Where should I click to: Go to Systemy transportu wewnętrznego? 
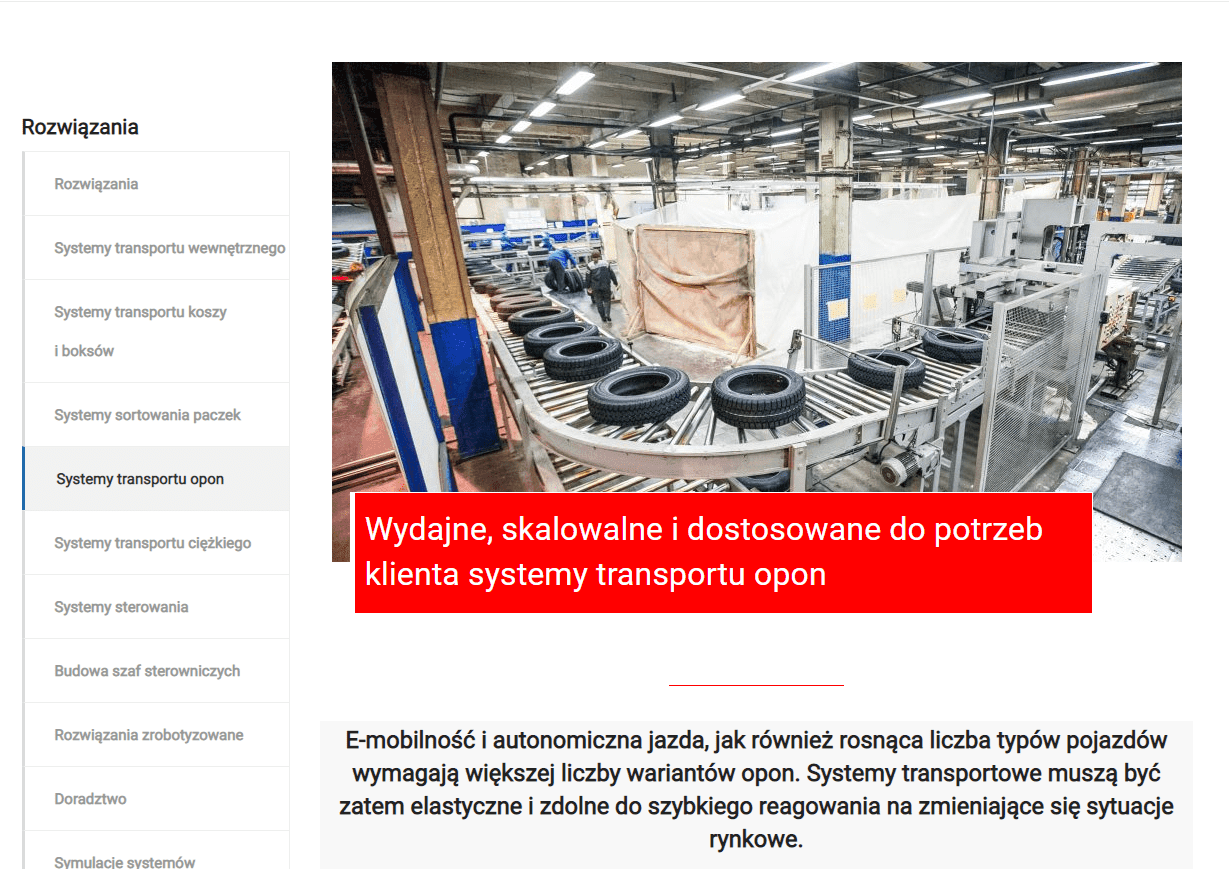[x=169, y=248]
